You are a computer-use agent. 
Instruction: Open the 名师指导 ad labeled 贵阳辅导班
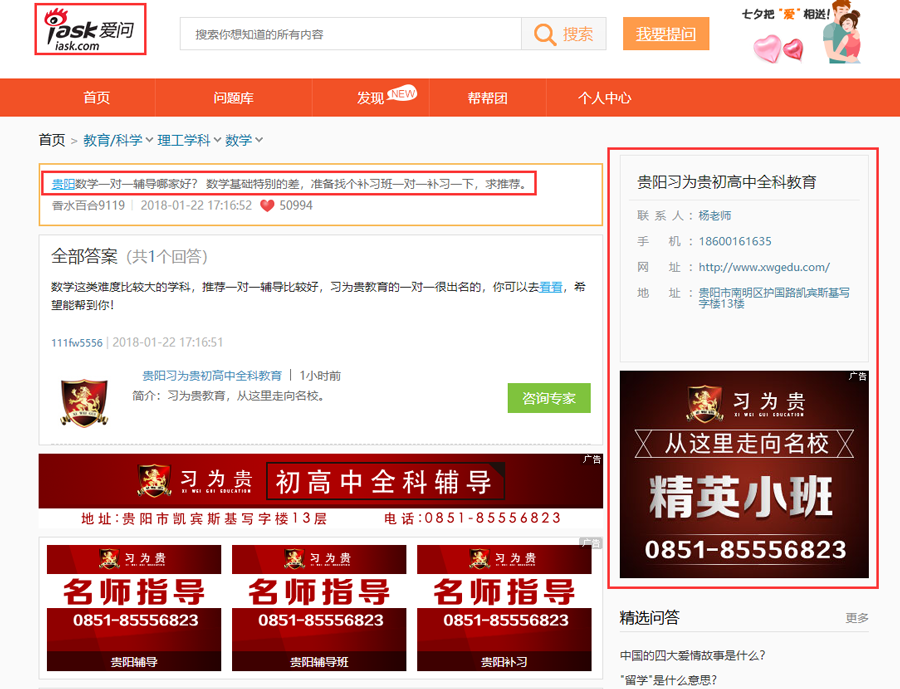(319, 608)
